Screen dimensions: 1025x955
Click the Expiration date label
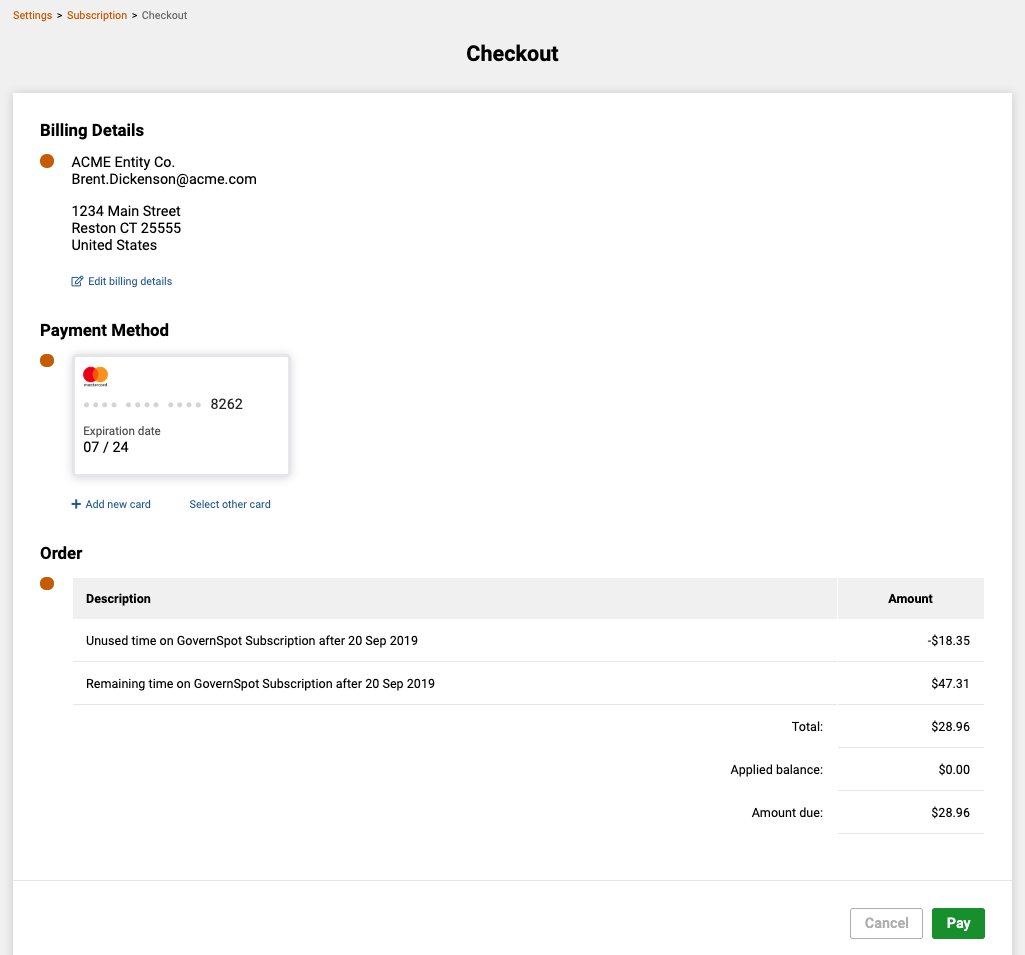(x=122, y=431)
